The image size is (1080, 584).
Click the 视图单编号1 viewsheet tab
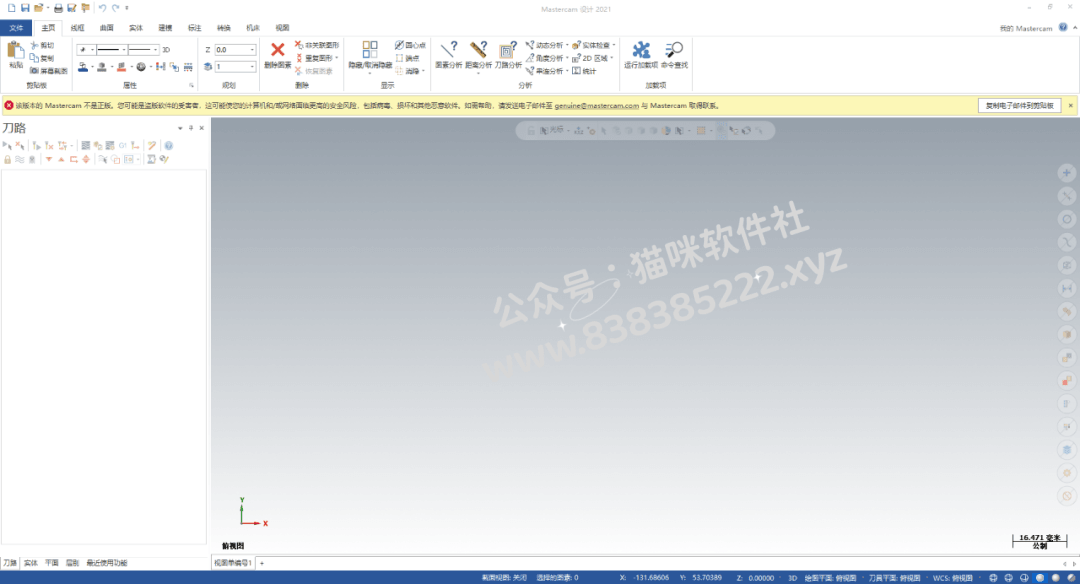point(233,563)
